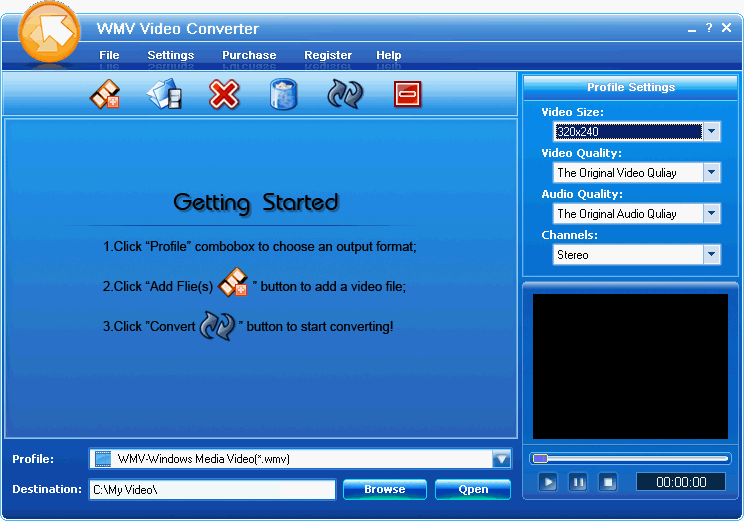744x521 pixels.
Task: Click The Original Audio Quliay combo box
Action: (636, 214)
